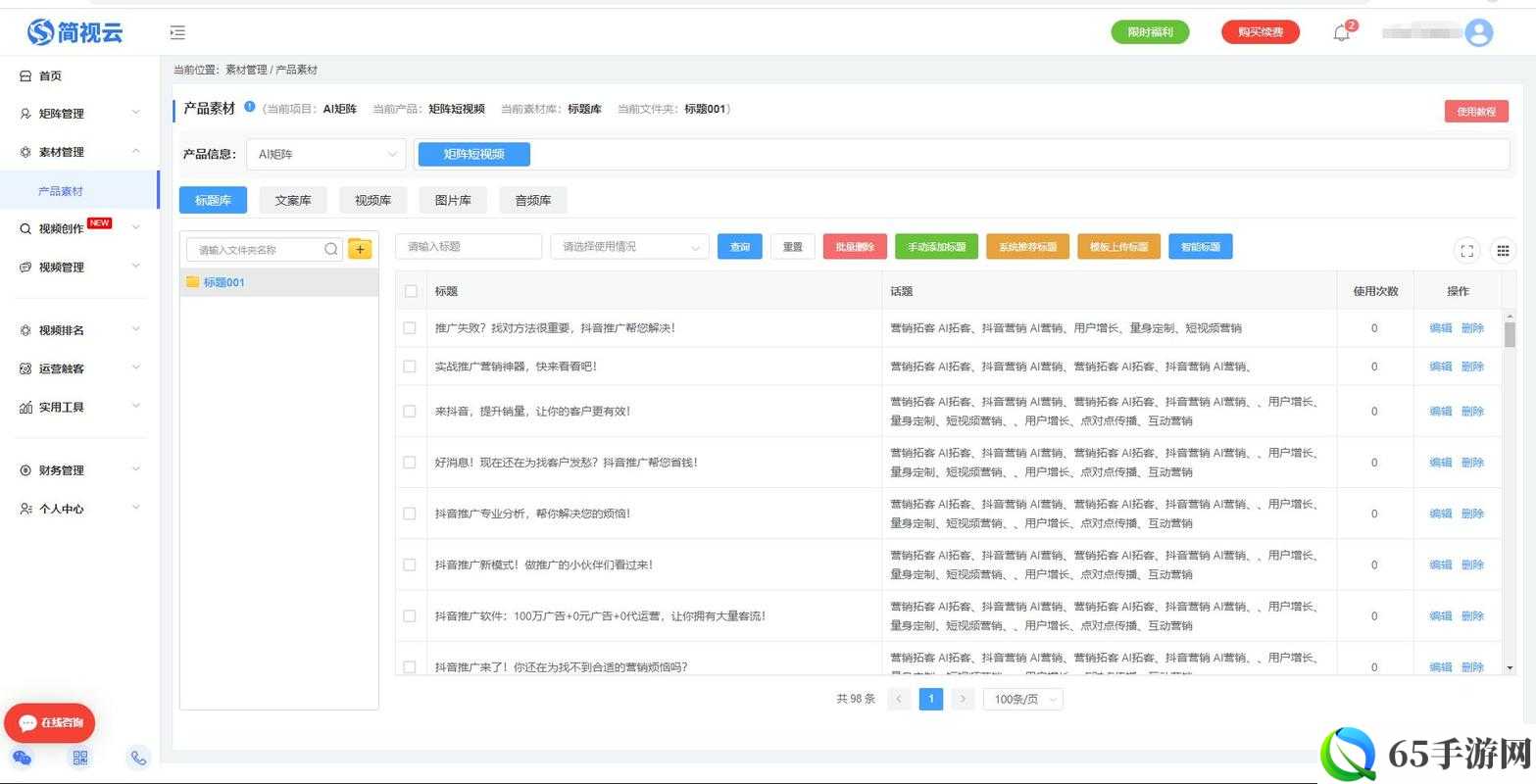Viewport: 1536px width, 784px height.
Task: Select all rows with header checkbox
Action: (x=411, y=291)
